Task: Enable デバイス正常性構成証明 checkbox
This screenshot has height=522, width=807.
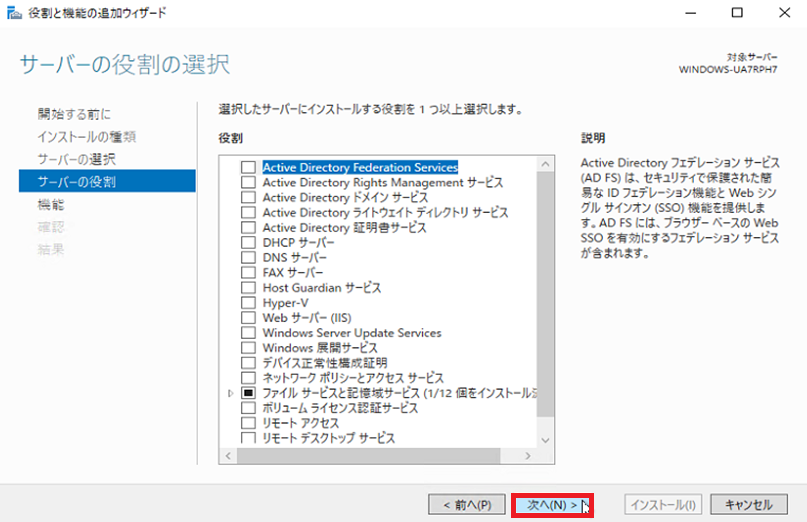Action: (x=248, y=363)
